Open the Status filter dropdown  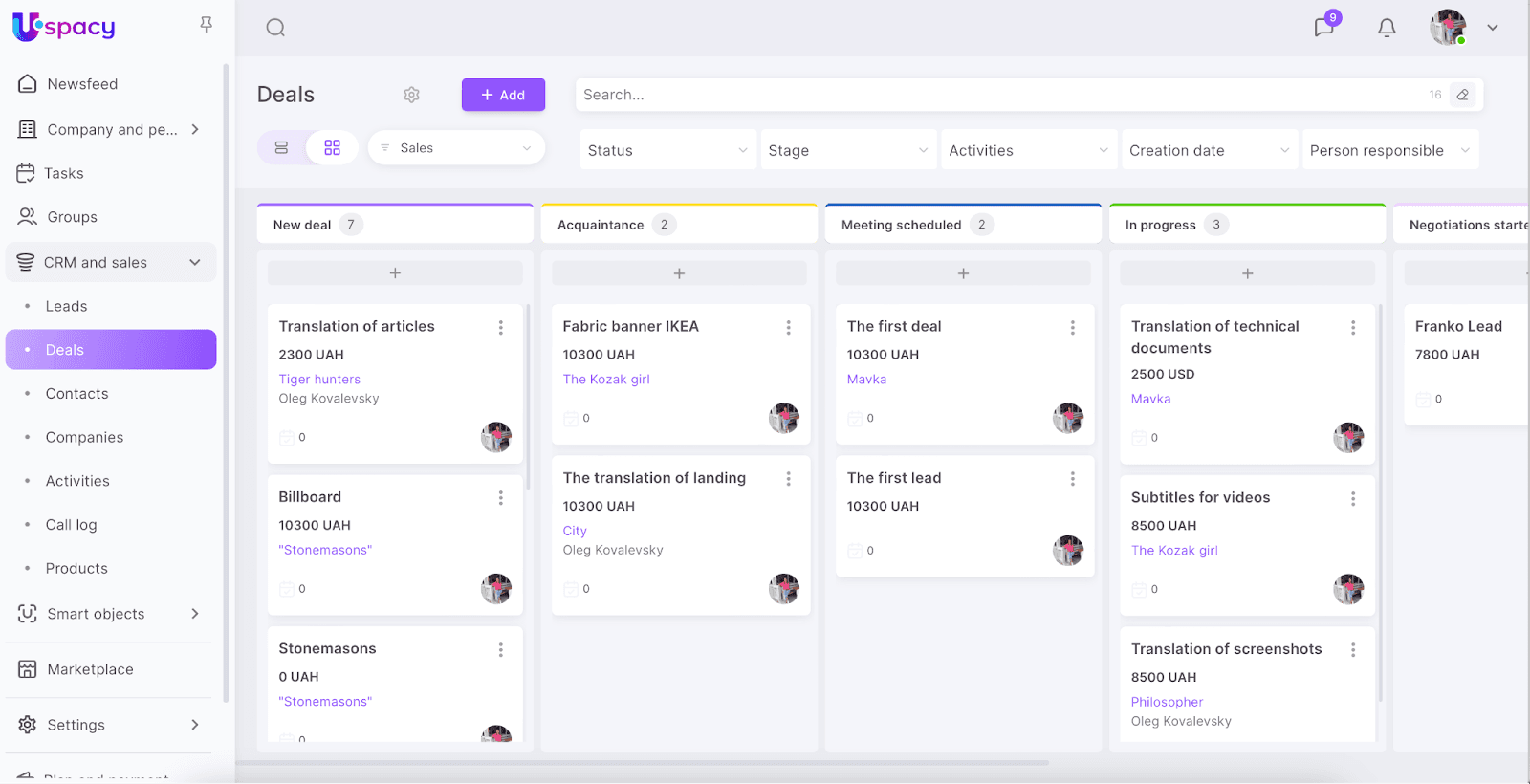[x=667, y=150]
